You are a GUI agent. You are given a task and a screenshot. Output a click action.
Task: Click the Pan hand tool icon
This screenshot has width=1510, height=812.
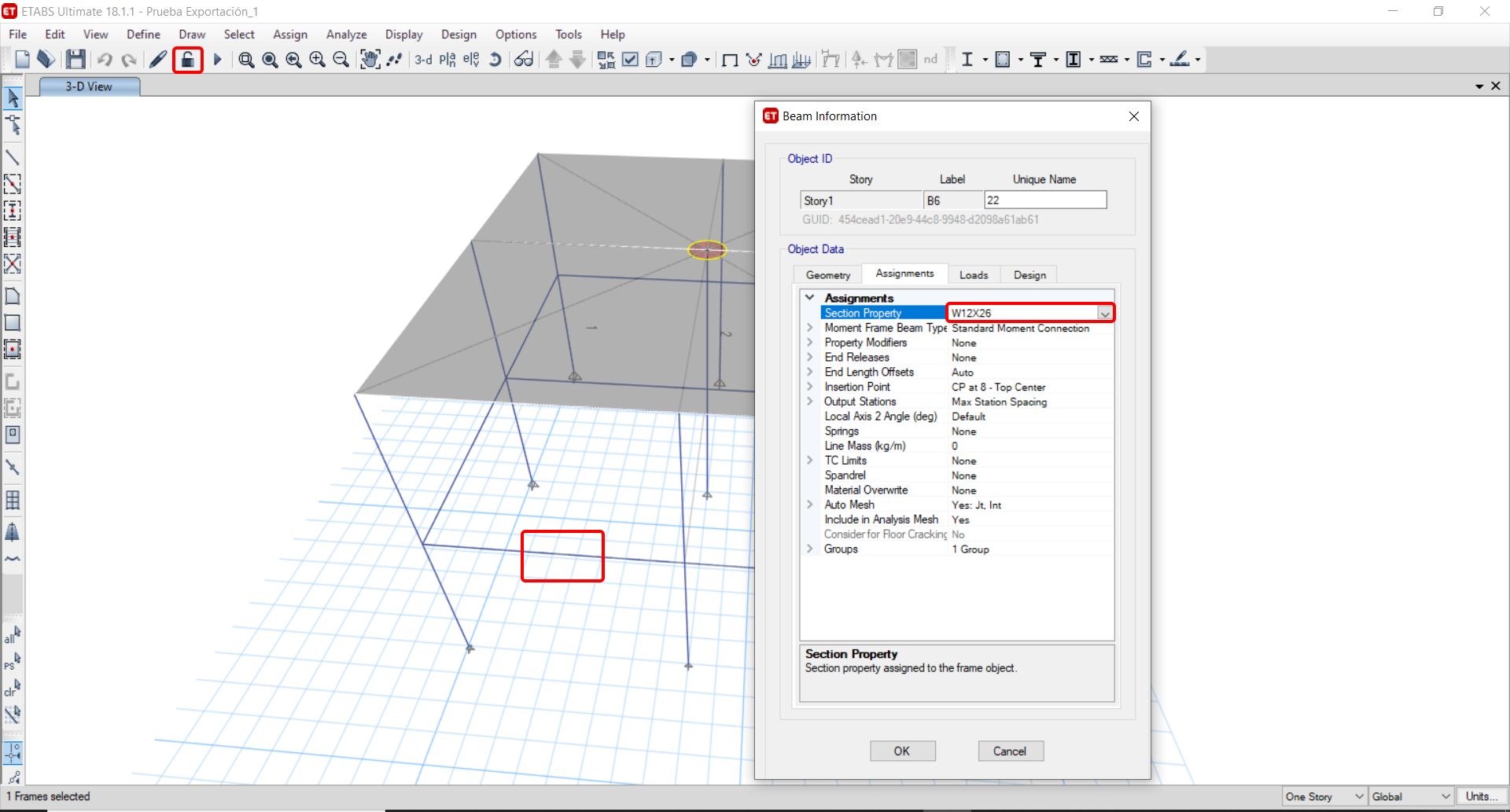pos(370,60)
